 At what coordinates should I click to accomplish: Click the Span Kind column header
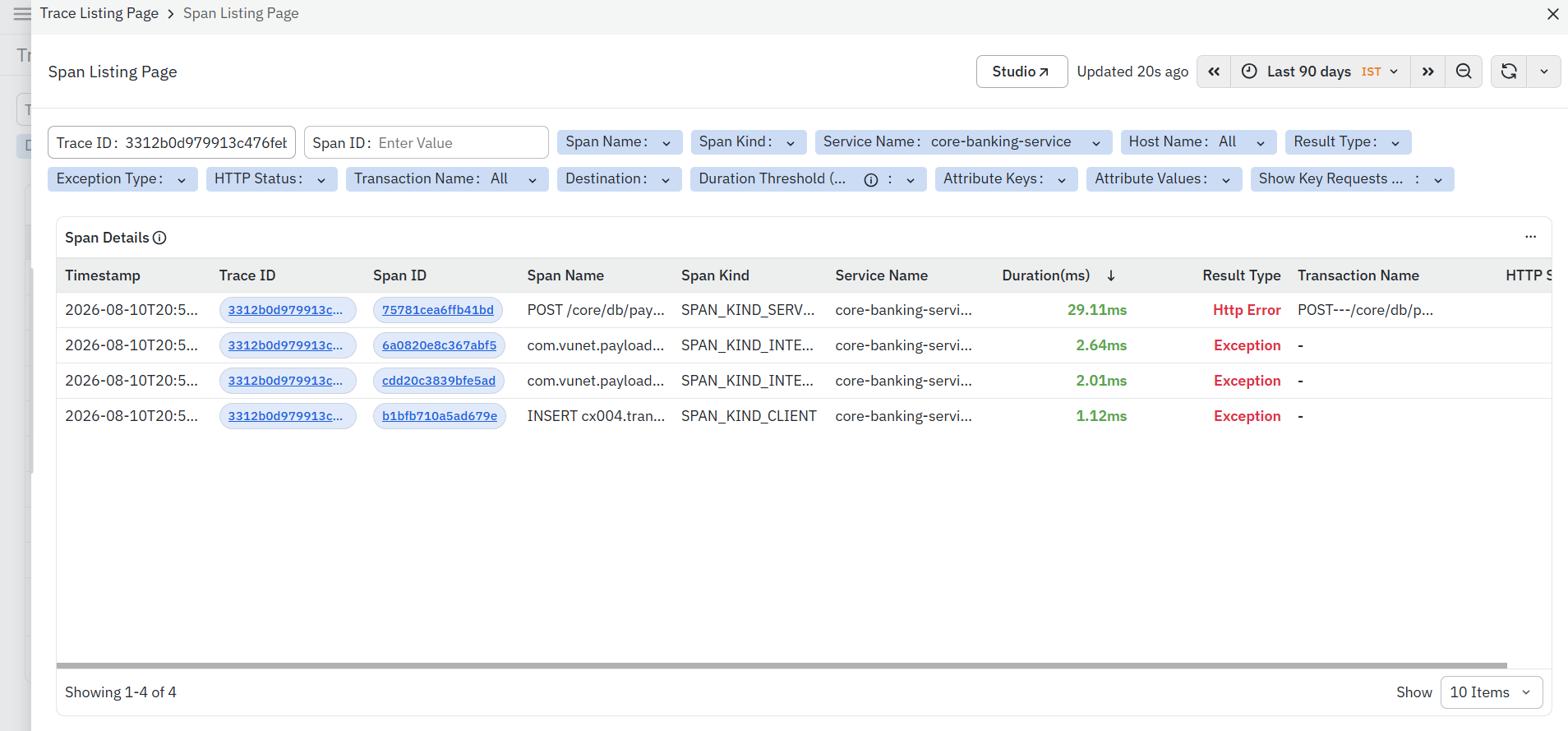click(x=715, y=275)
